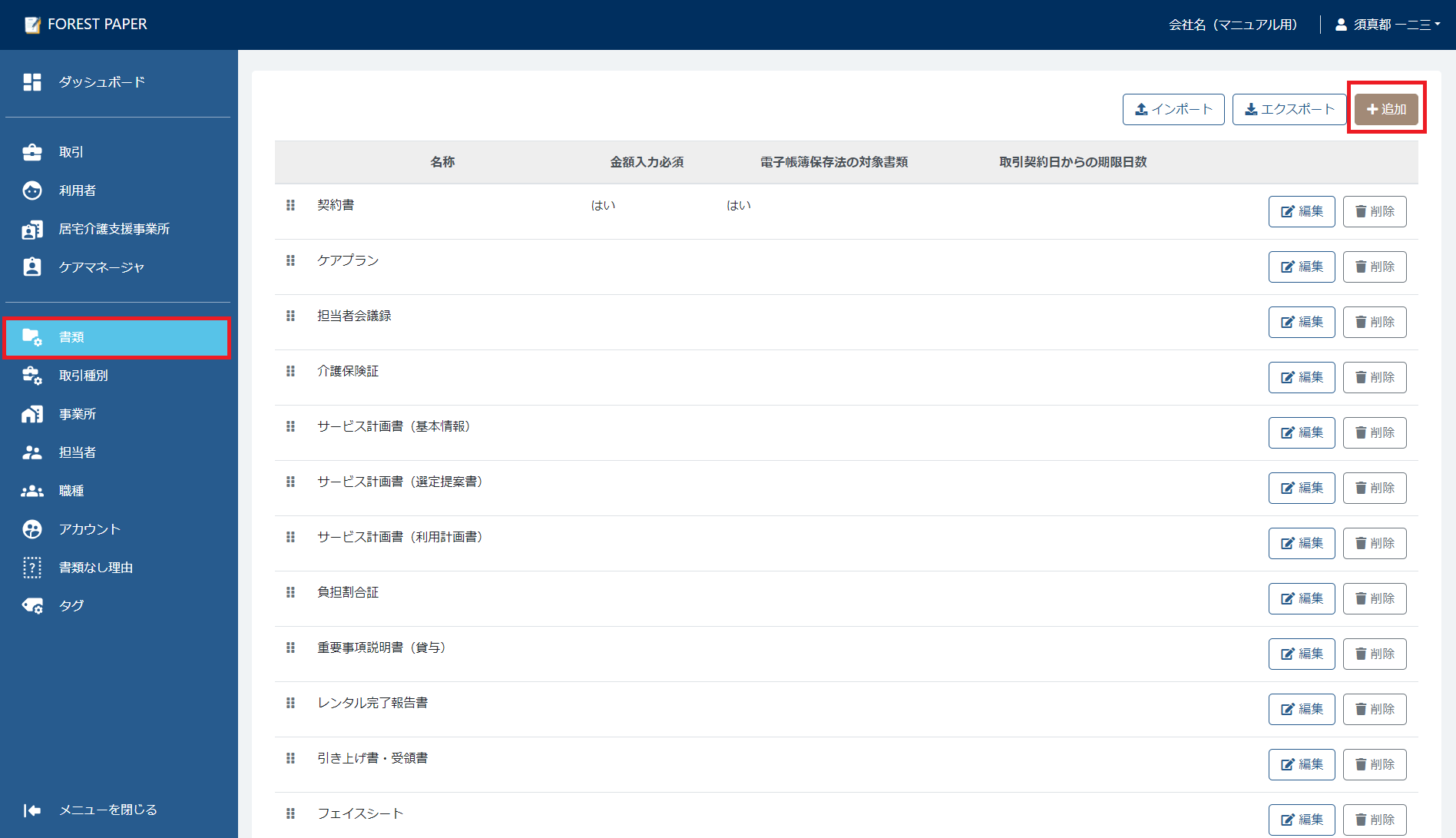
Task: Select the 書類なし理由 question icon
Action: (x=32, y=567)
